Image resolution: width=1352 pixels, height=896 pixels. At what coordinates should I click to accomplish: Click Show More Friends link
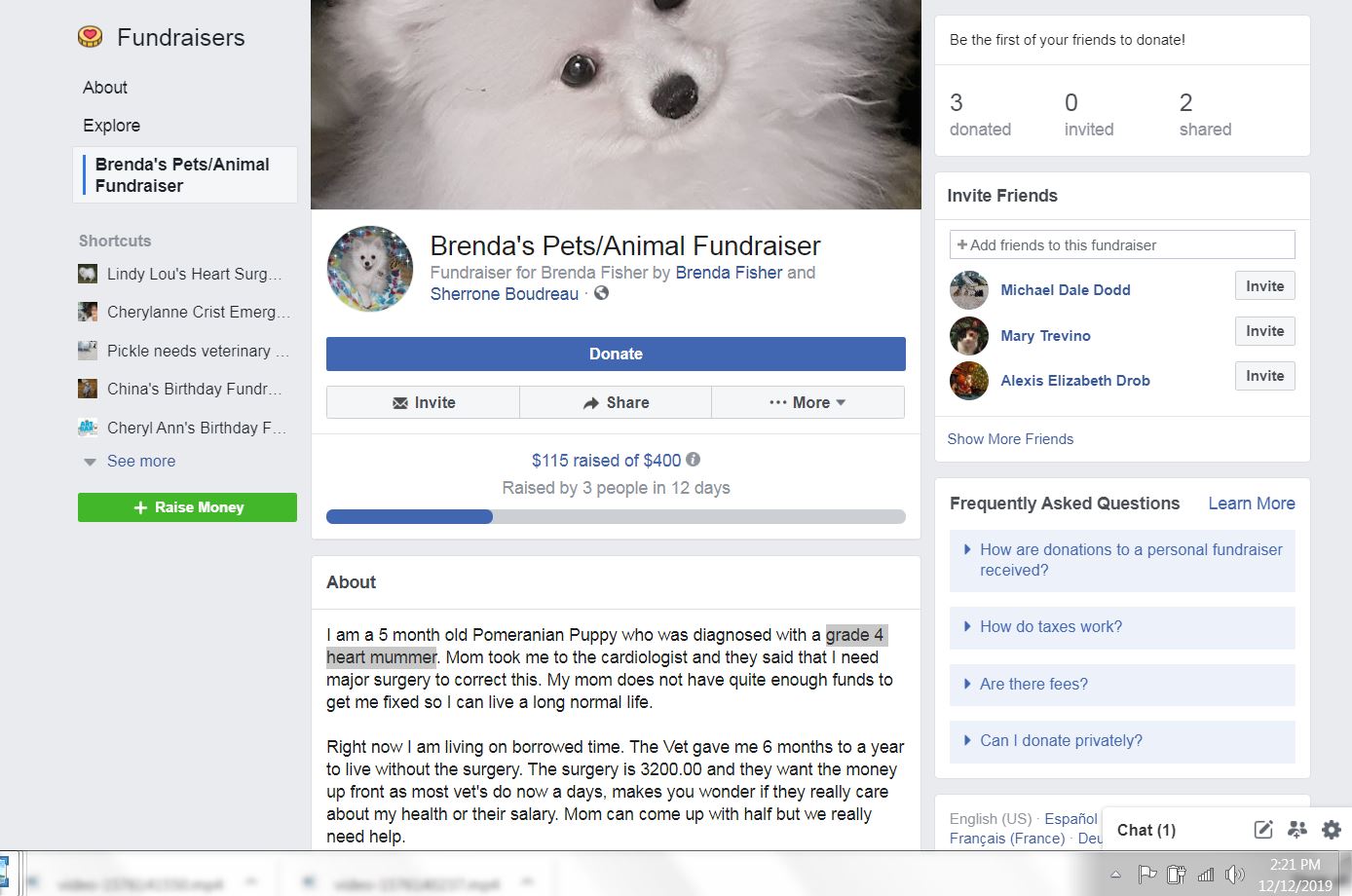(x=1010, y=439)
